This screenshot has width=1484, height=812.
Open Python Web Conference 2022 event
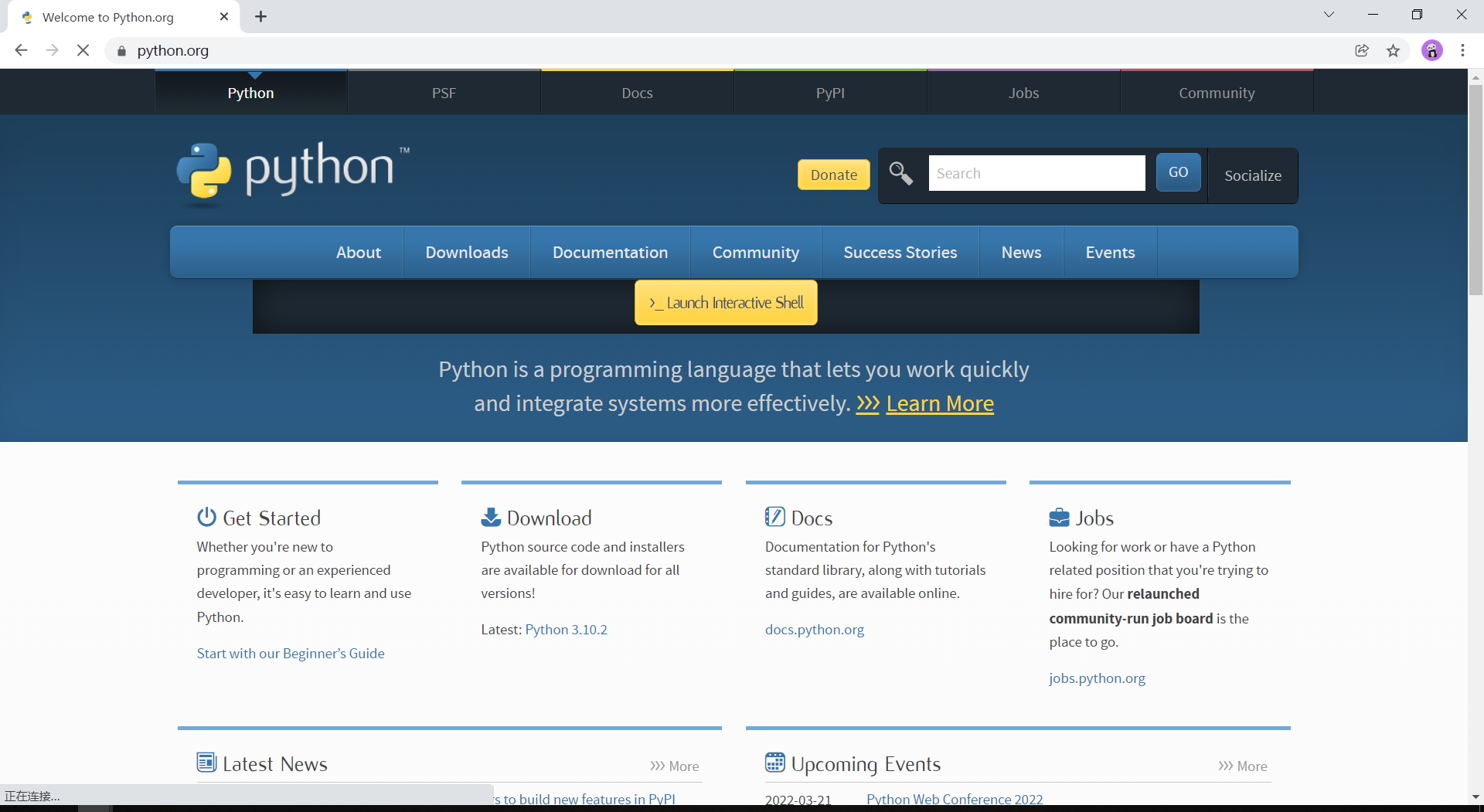click(955, 799)
